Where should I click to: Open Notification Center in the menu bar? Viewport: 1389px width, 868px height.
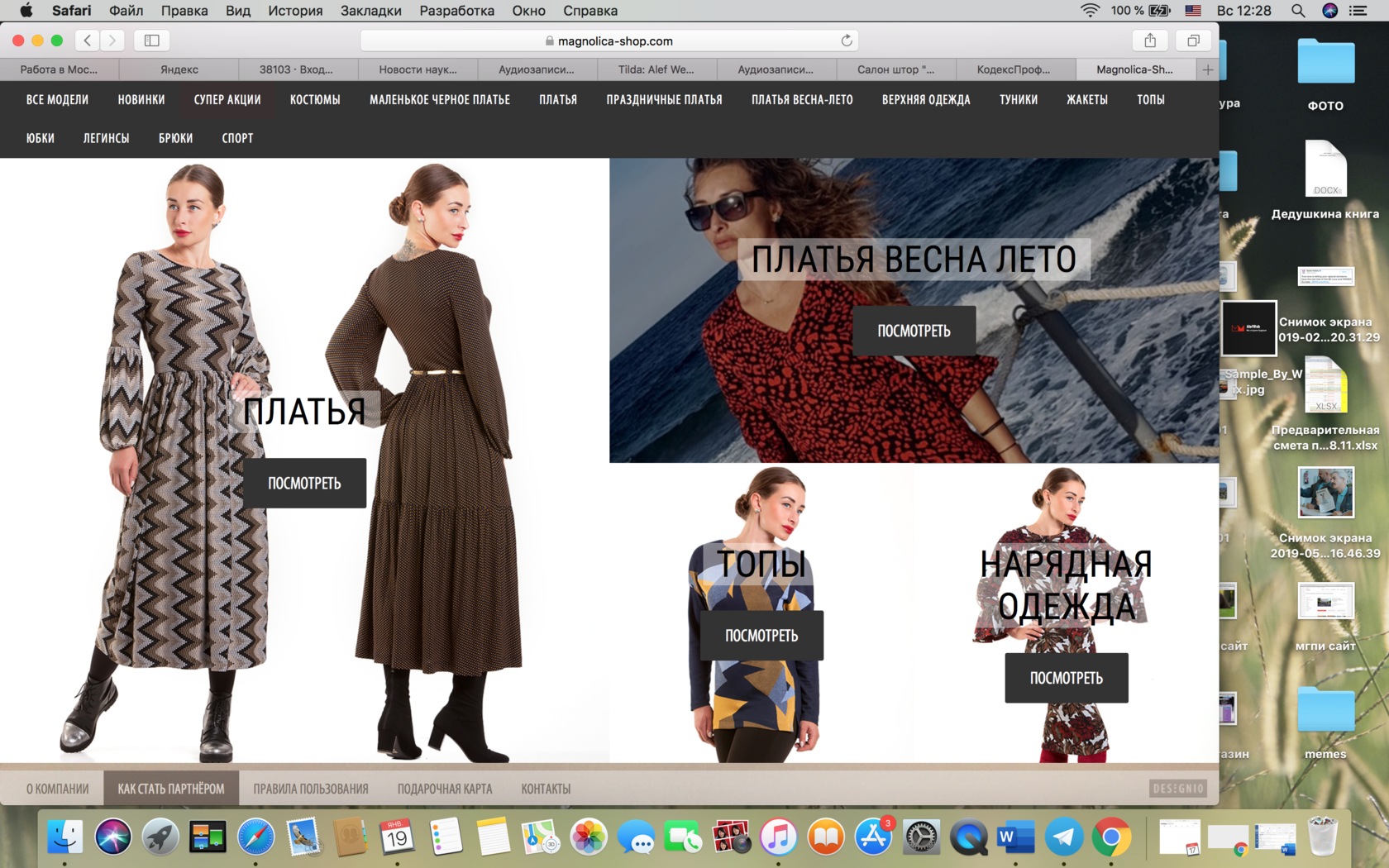coord(1358,11)
